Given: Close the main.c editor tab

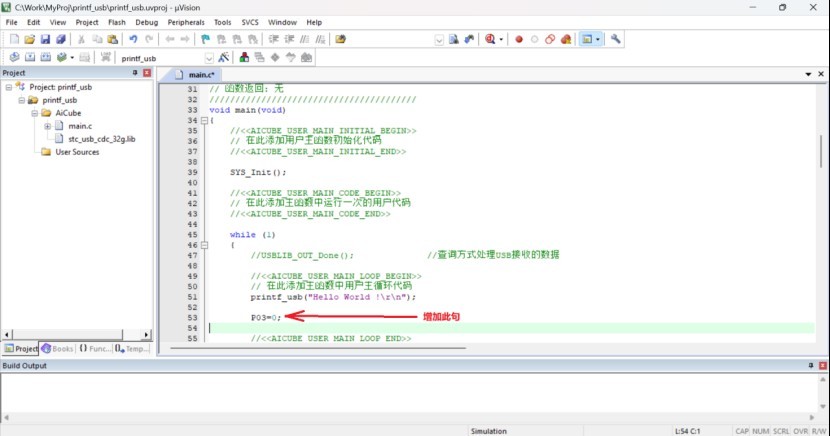Looking at the screenshot, I should point(821,74).
